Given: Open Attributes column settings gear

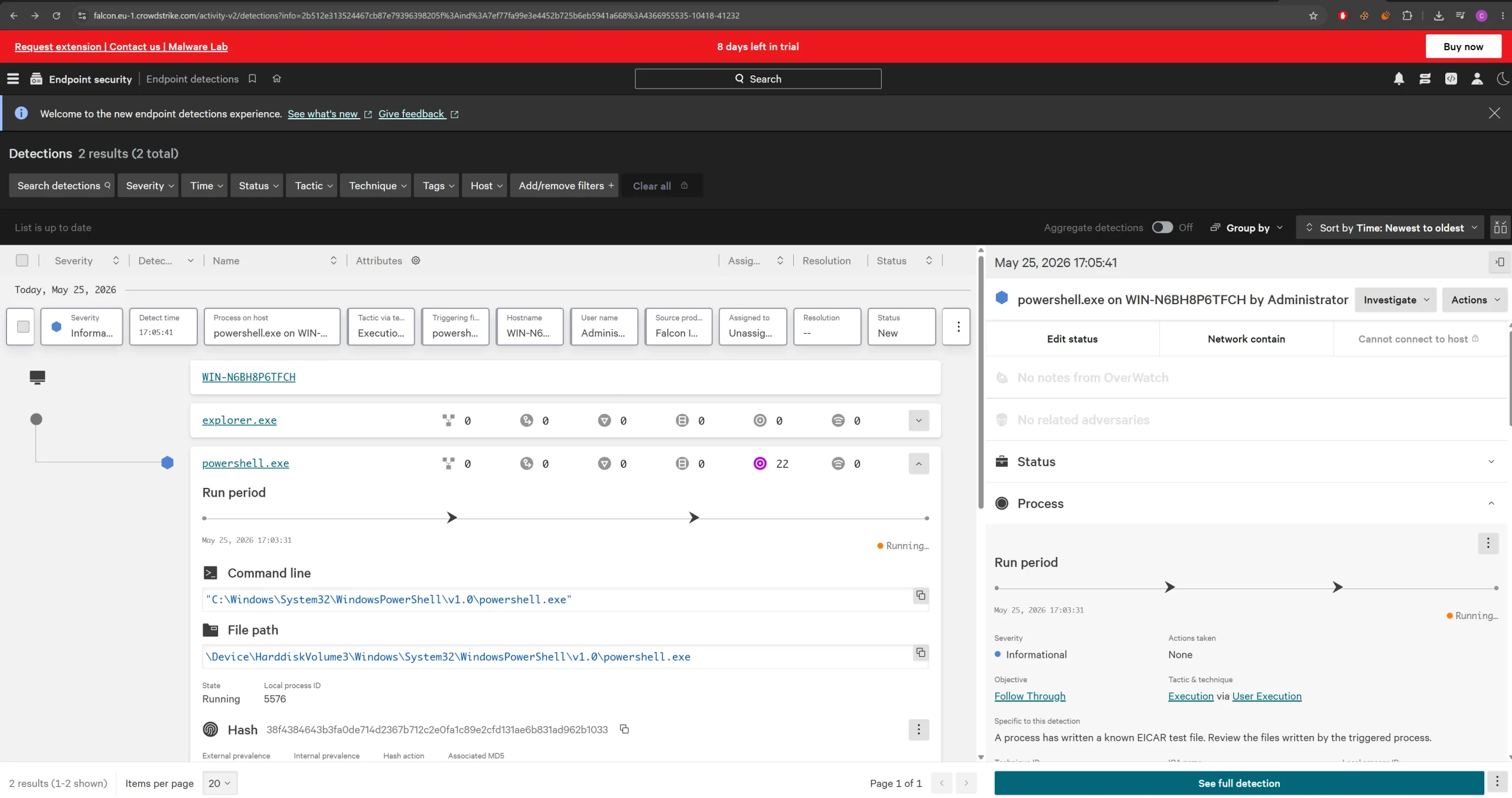Looking at the screenshot, I should click(x=416, y=260).
